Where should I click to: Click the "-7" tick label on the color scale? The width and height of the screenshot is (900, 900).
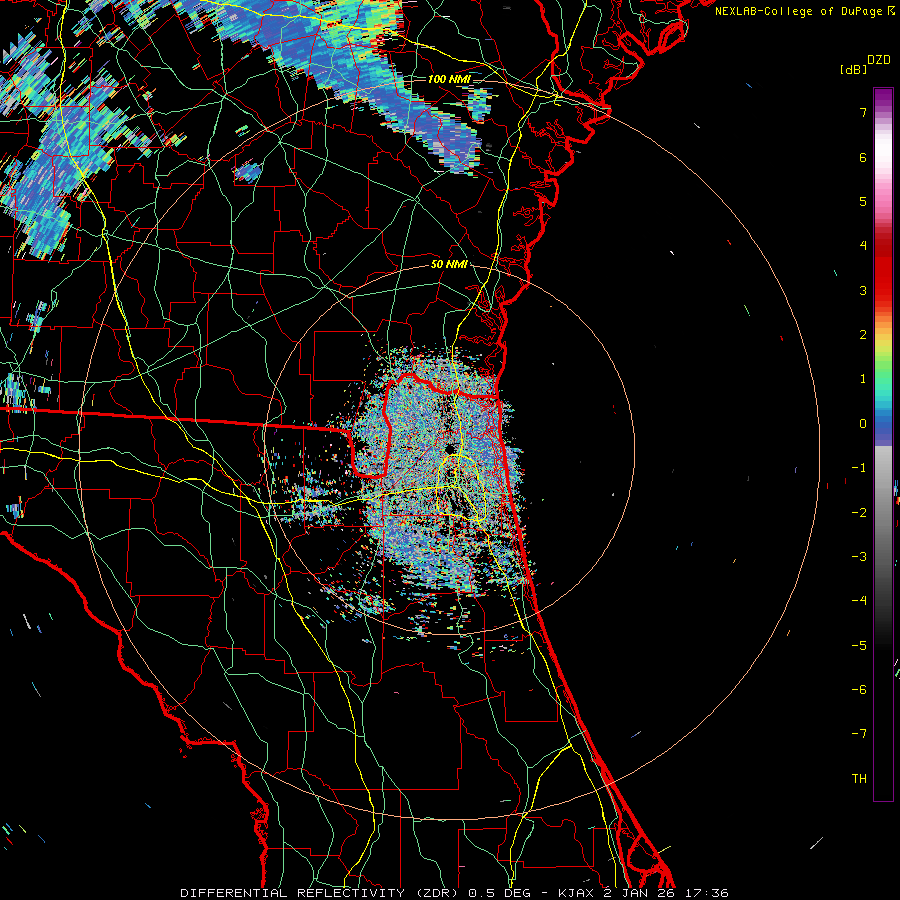859,734
